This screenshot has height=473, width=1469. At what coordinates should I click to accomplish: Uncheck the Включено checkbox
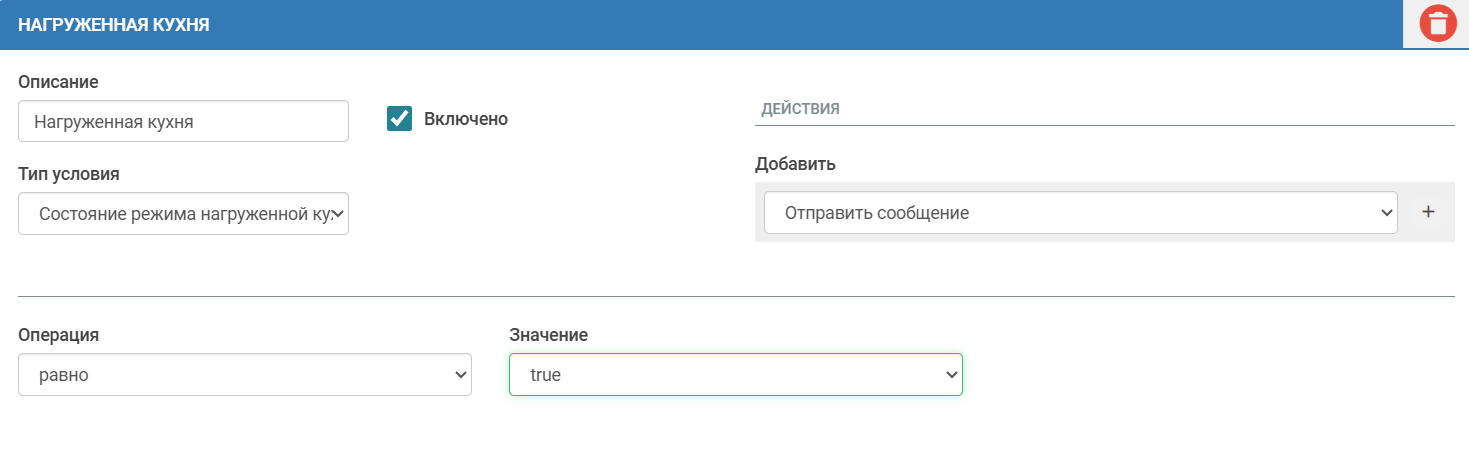coord(400,119)
